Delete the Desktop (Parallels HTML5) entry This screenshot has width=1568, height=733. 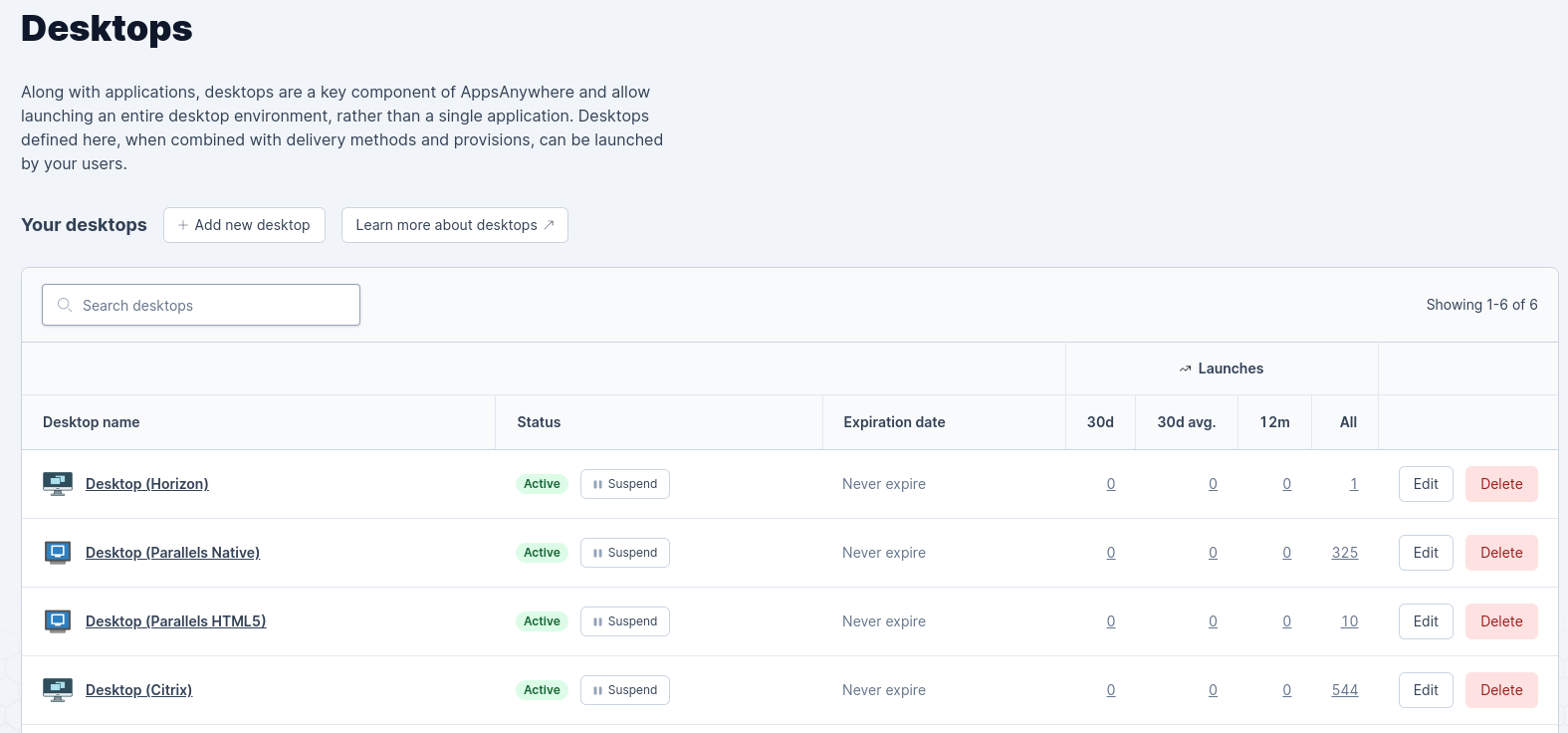[1500, 621]
